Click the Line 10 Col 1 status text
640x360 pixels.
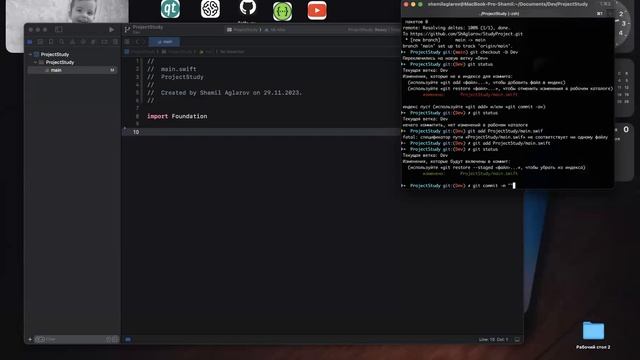click(493, 340)
